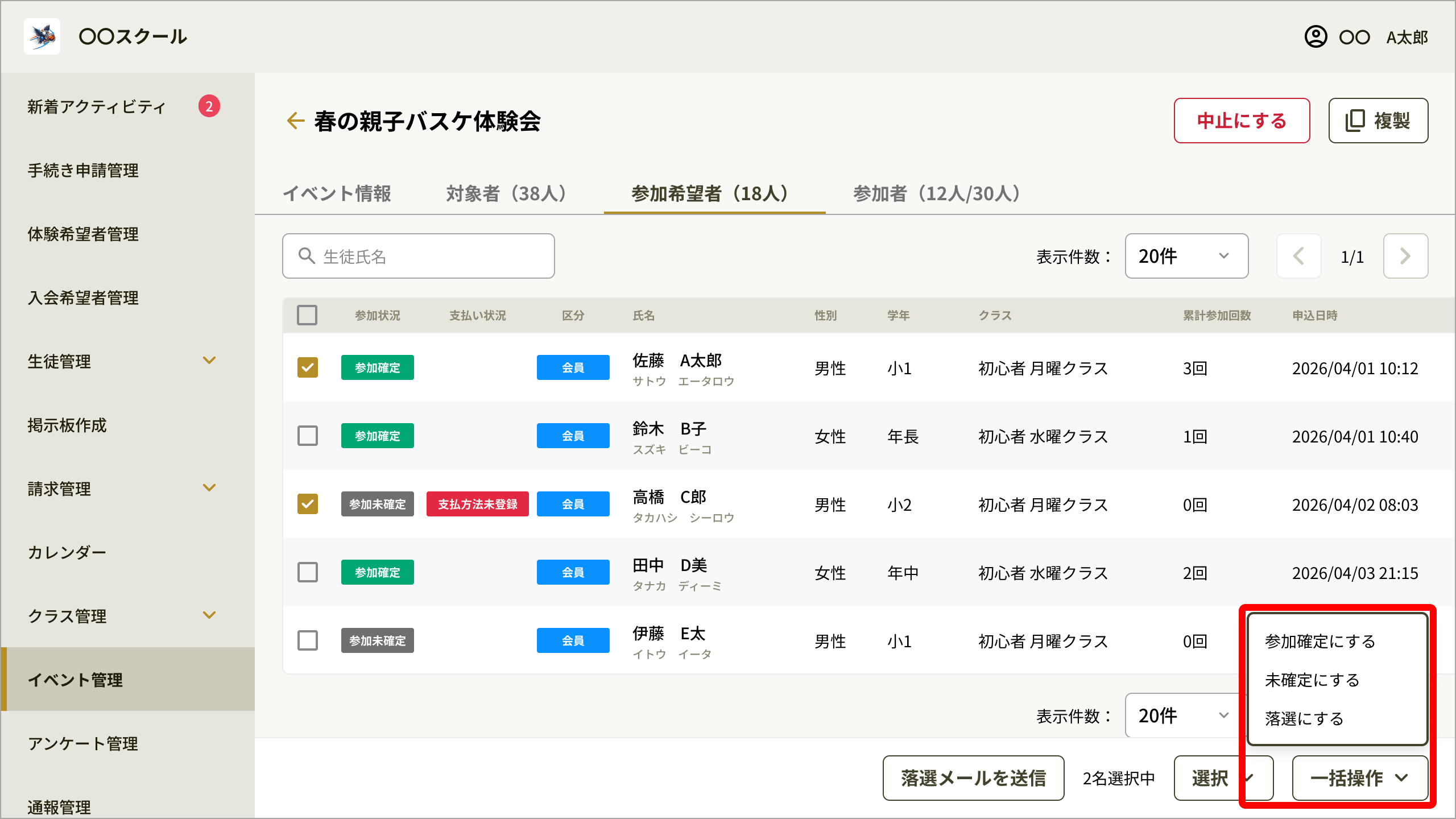The image size is (1456, 819).
Task: Uncheck the 高橋 C郎 row checkbox
Action: tap(307, 504)
